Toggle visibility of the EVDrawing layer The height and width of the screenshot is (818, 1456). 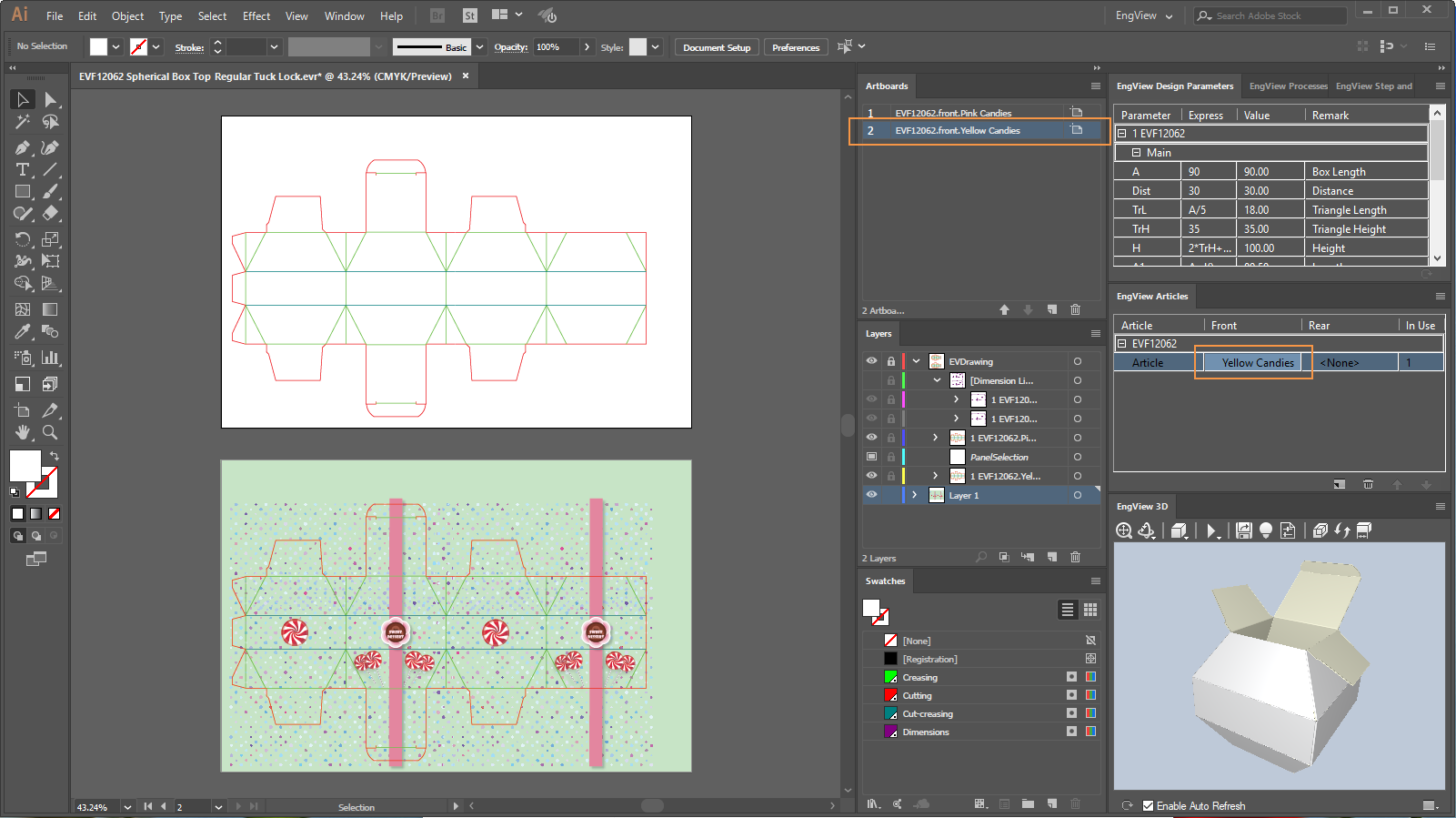(871, 361)
